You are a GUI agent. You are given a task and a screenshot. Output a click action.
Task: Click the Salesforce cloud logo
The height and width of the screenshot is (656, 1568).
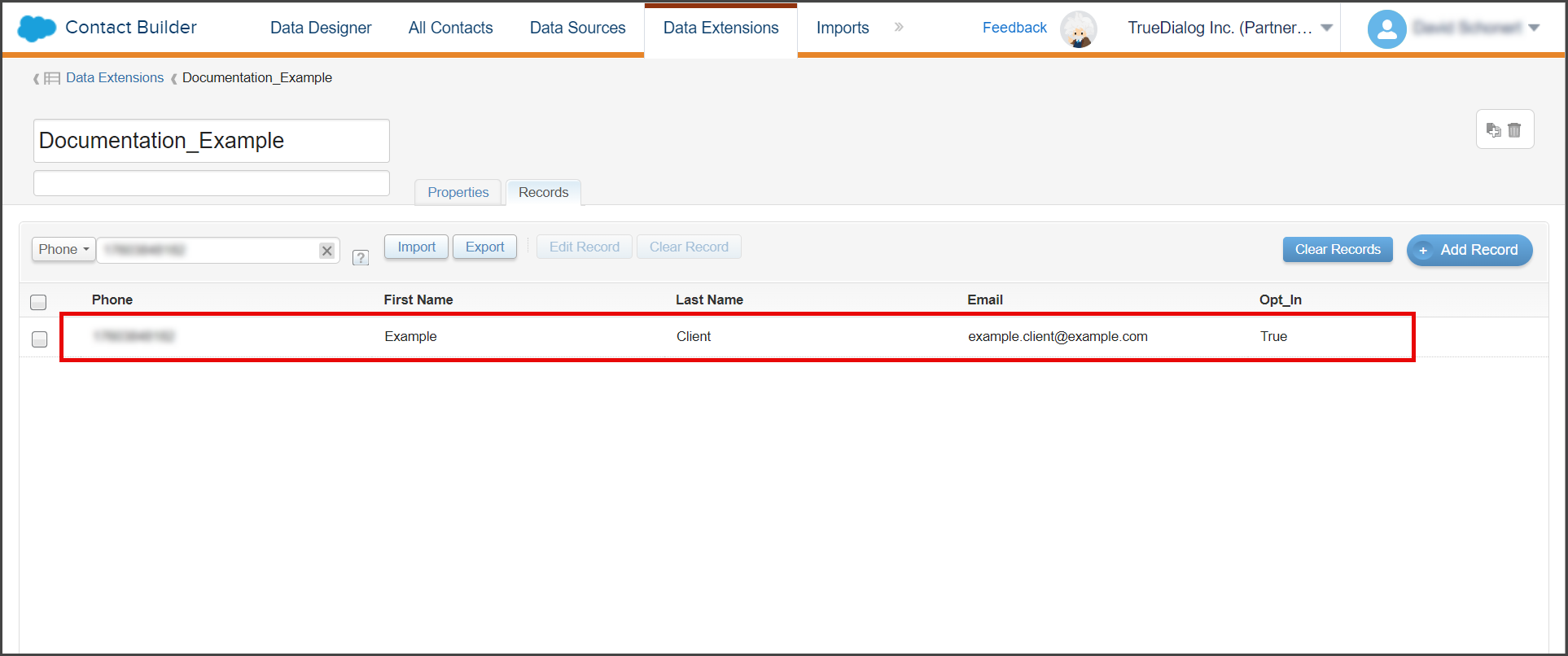coord(37,28)
